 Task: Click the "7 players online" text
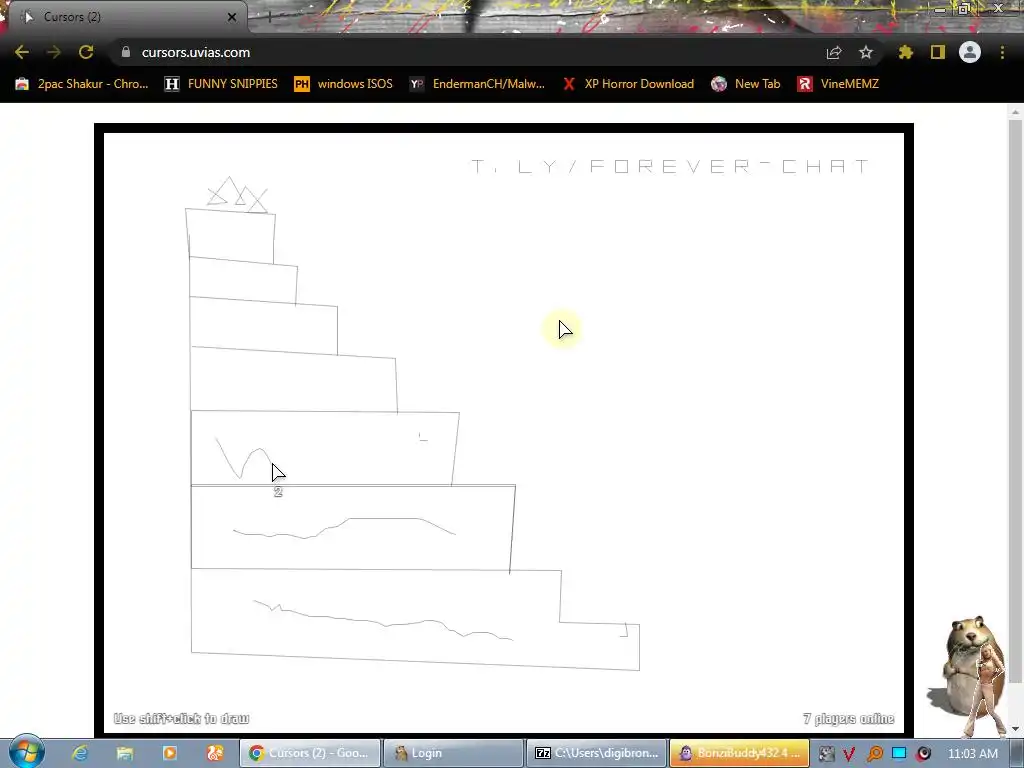pyautogui.click(x=848, y=718)
